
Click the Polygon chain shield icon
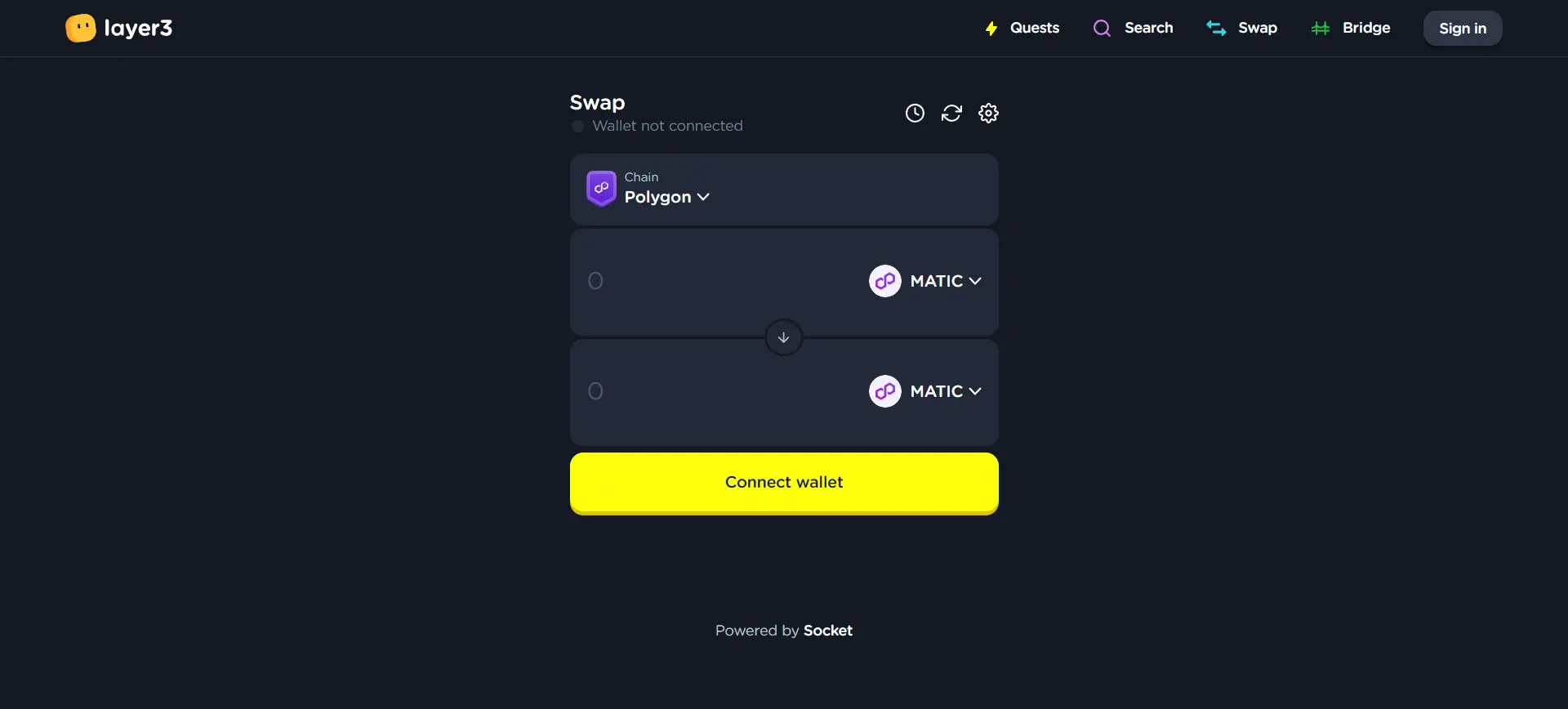pos(601,189)
